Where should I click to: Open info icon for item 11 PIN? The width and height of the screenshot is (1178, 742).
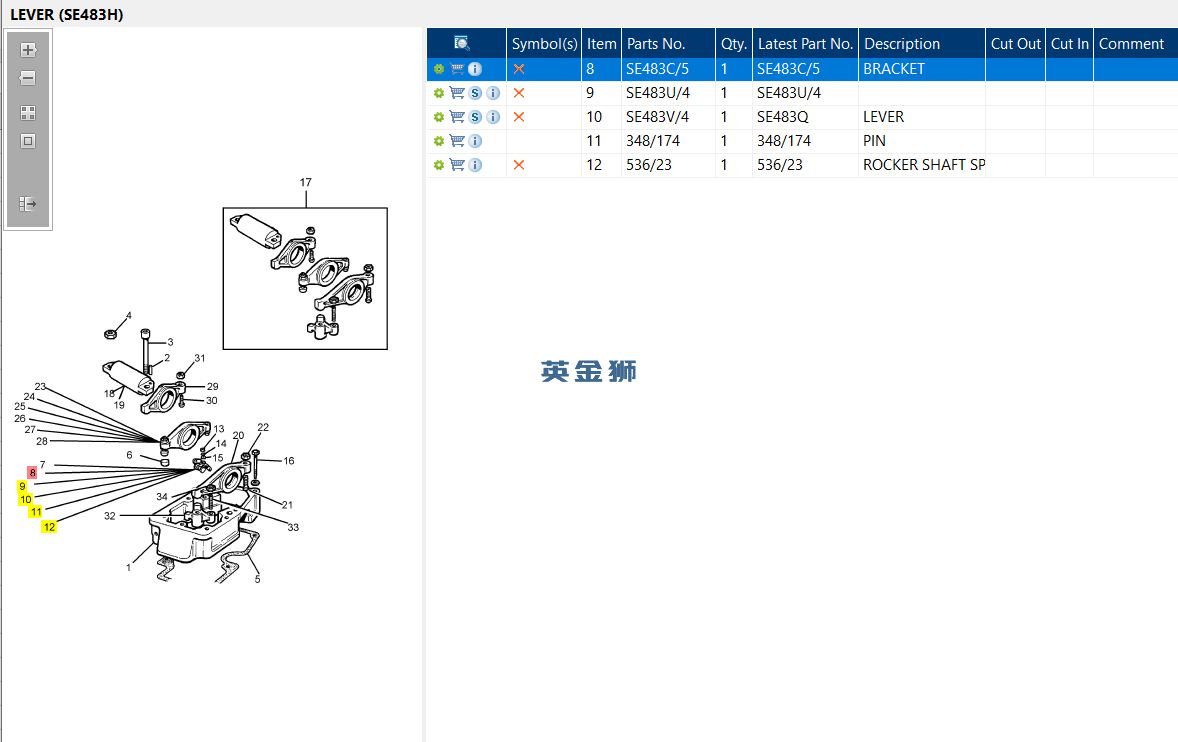click(475, 141)
